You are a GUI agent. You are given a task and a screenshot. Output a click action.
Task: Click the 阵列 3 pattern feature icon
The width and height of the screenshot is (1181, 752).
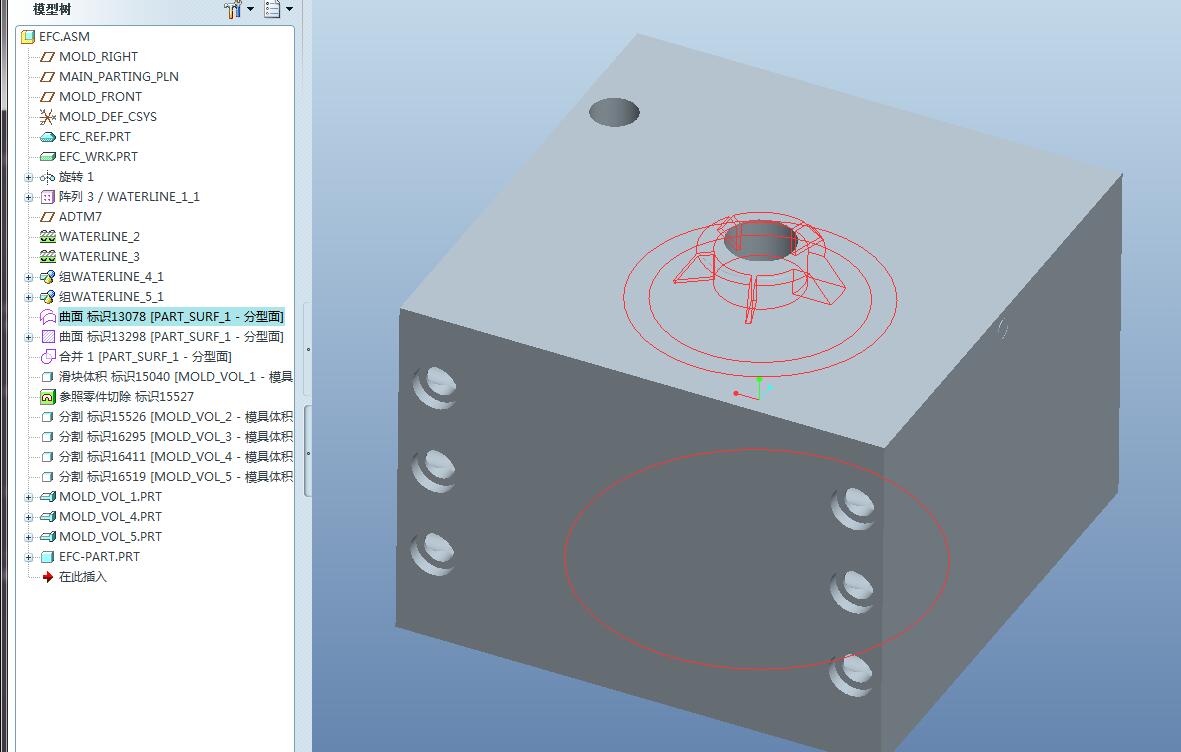click(47, 197)
